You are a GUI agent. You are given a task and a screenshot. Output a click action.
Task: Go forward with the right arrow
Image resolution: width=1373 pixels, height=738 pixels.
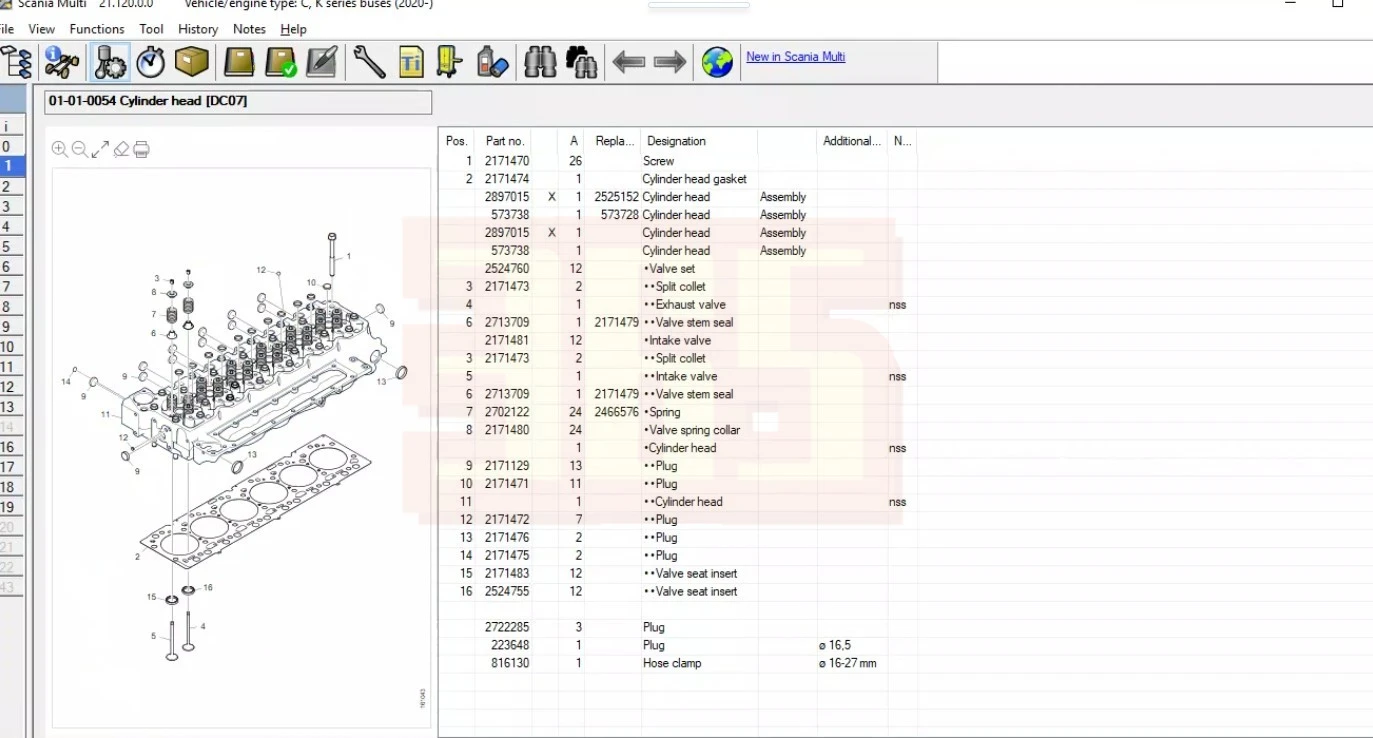[x=670, y=62]
